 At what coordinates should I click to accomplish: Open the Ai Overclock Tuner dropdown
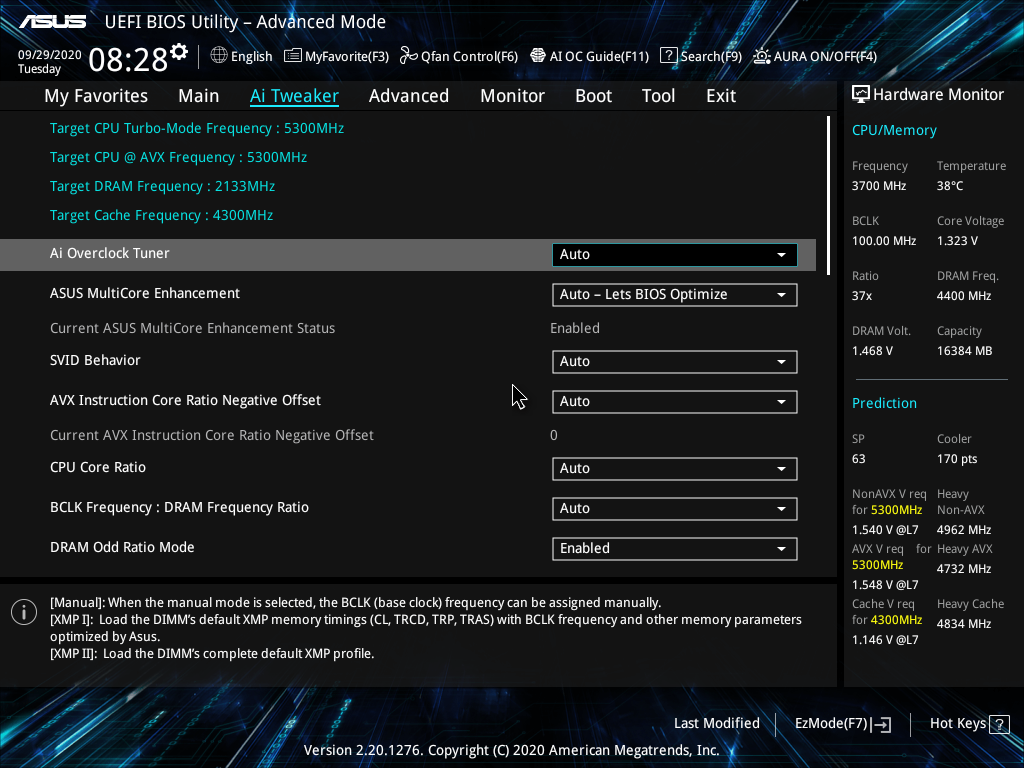click(x=675, y=255)
